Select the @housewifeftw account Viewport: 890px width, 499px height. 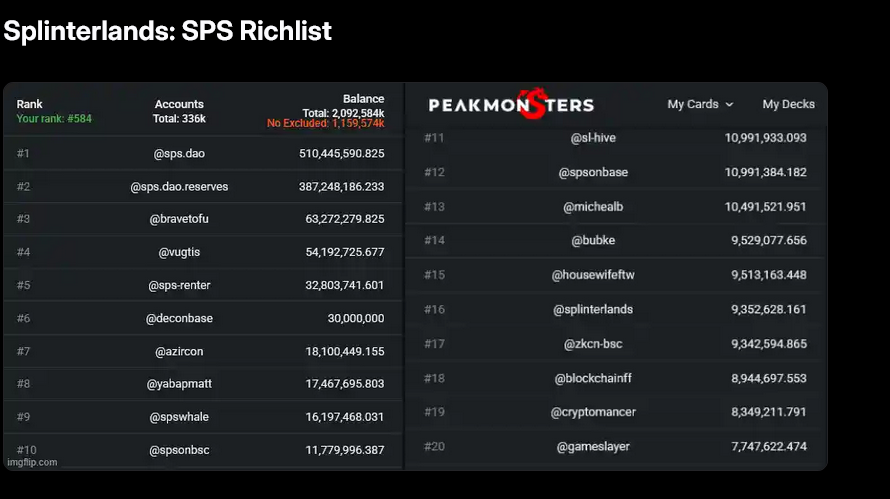593,275
